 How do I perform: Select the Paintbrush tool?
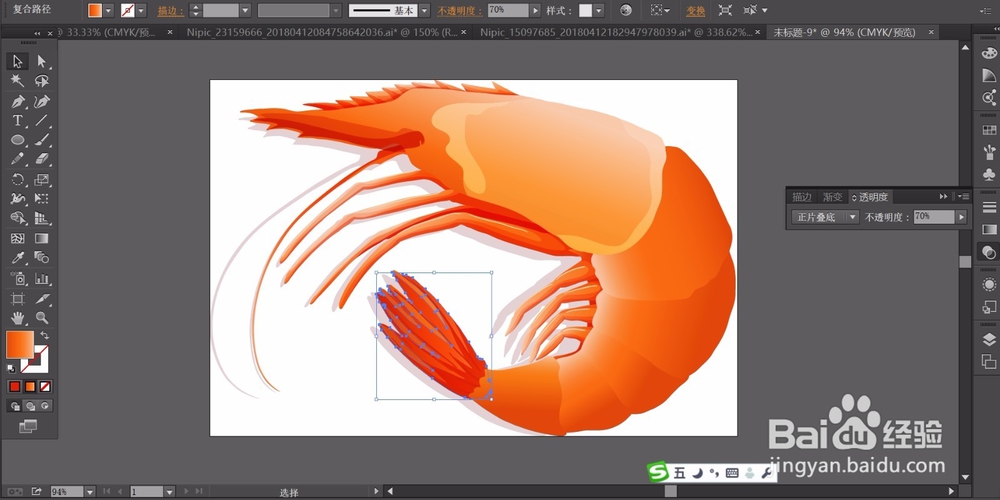[41, 140]
